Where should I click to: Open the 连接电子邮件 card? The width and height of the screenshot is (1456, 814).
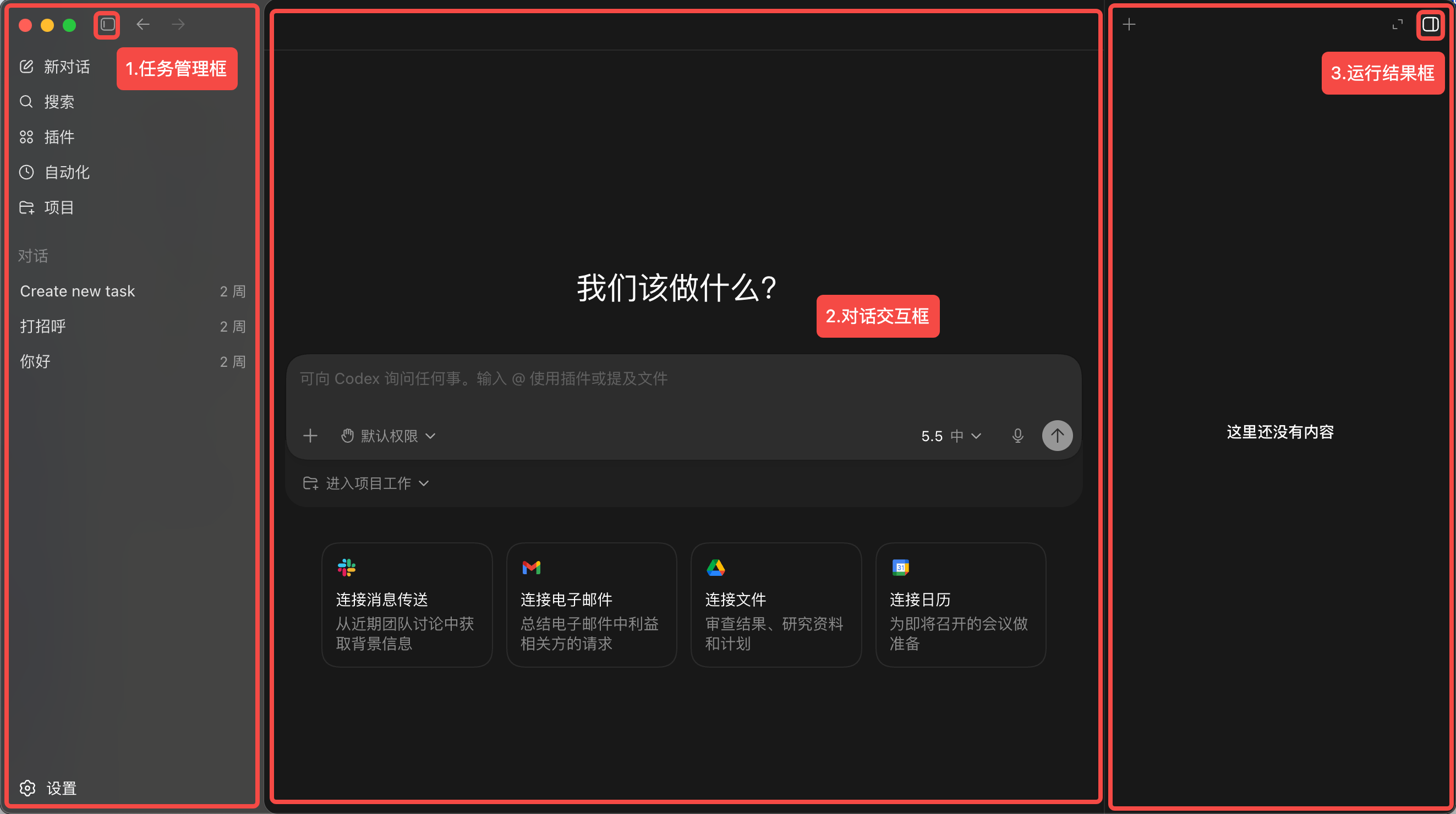[592, 605]
